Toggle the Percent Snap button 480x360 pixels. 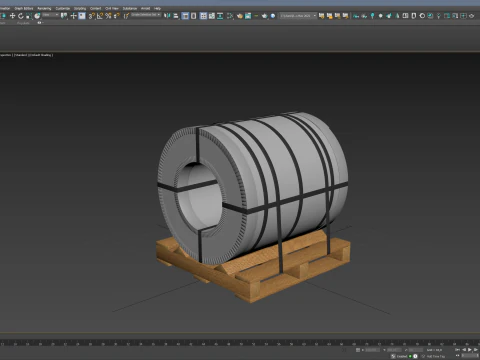(x=108, y=16)
